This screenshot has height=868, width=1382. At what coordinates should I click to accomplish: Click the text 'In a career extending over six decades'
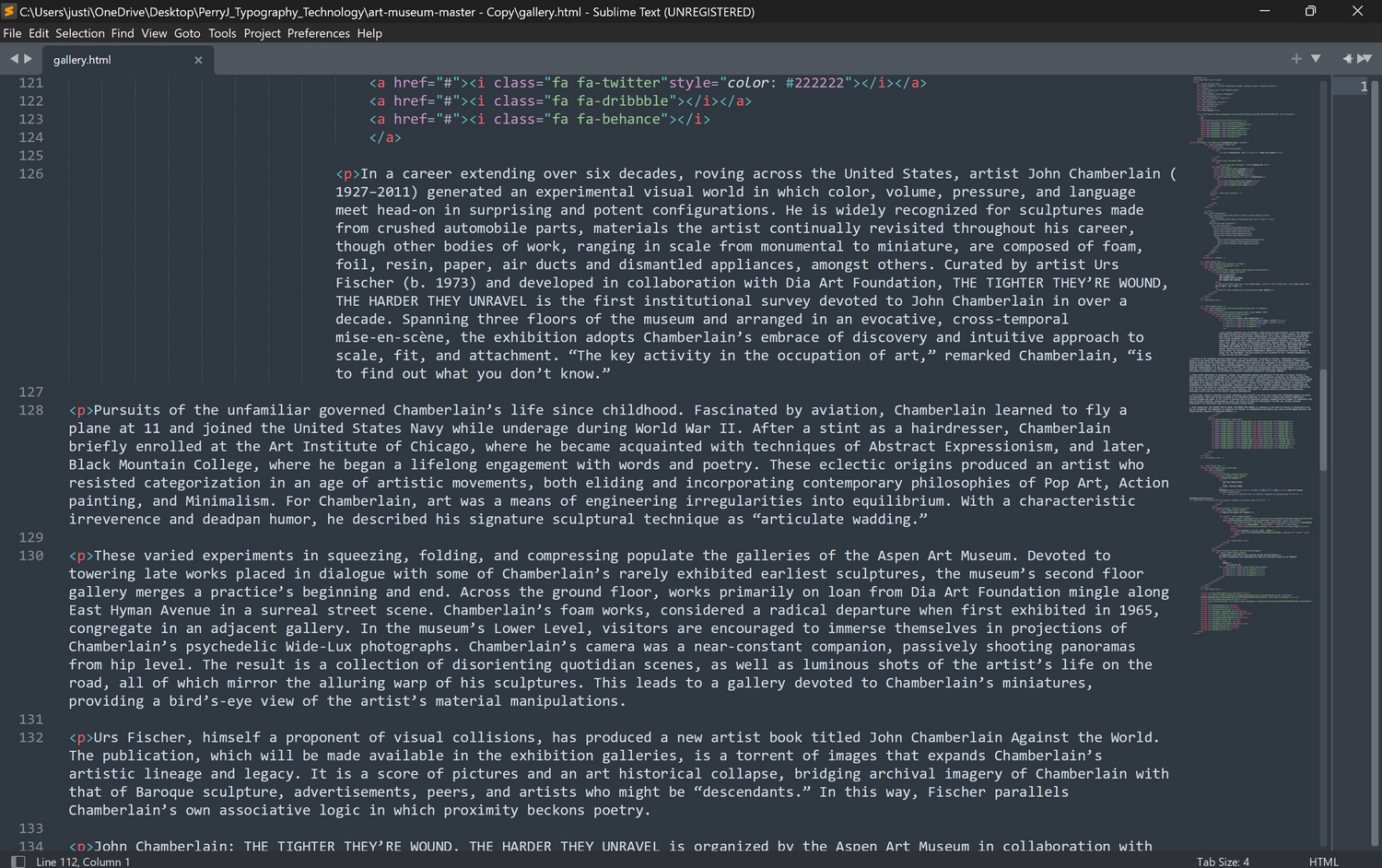(520, 173)
